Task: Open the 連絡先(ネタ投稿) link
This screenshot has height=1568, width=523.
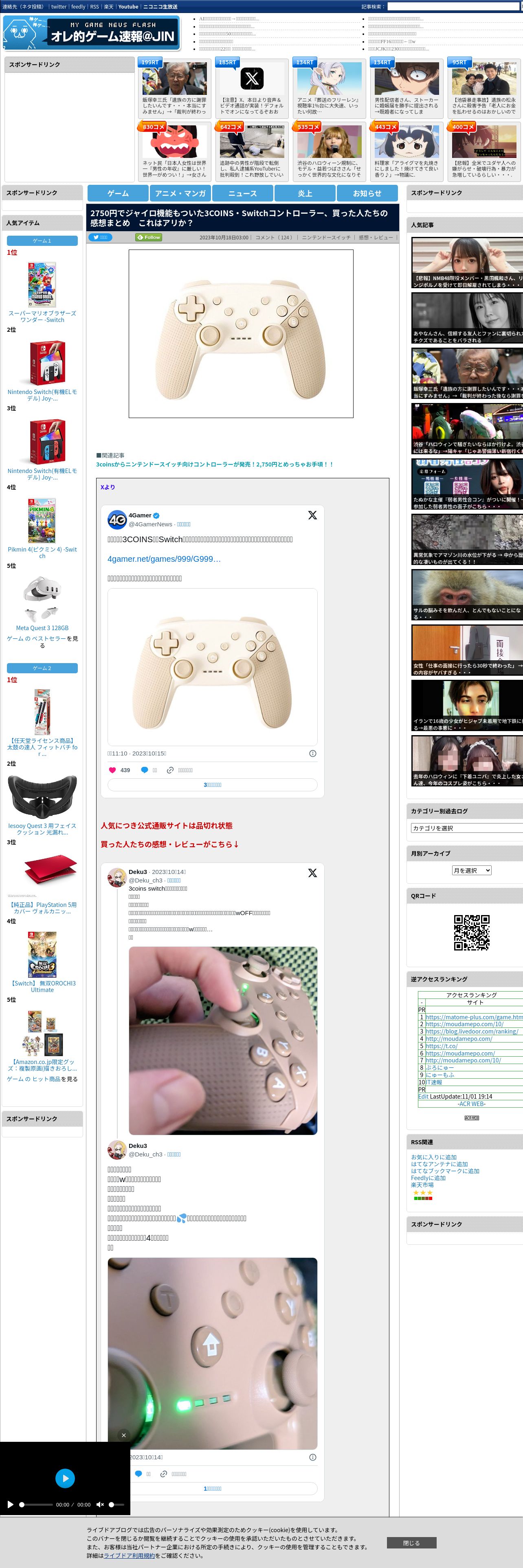Action: [23, 7]
